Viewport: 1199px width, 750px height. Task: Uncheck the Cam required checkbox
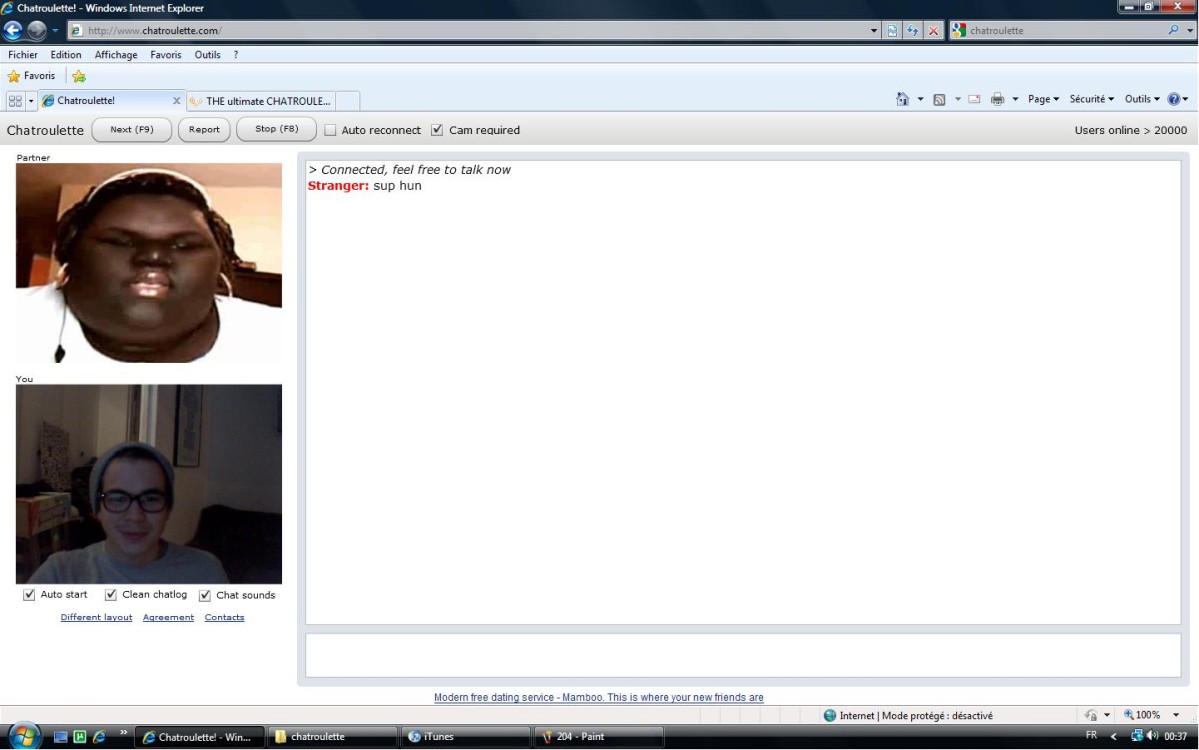[x=437, y=131]
